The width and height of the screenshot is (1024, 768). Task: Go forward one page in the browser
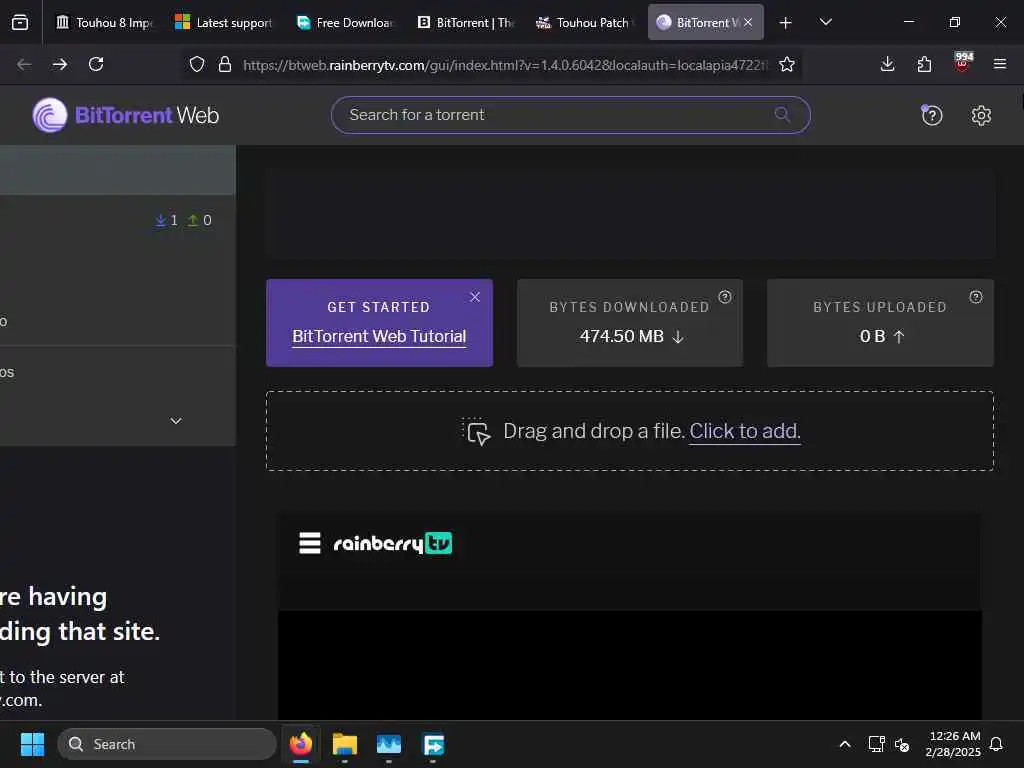(59, 64)
